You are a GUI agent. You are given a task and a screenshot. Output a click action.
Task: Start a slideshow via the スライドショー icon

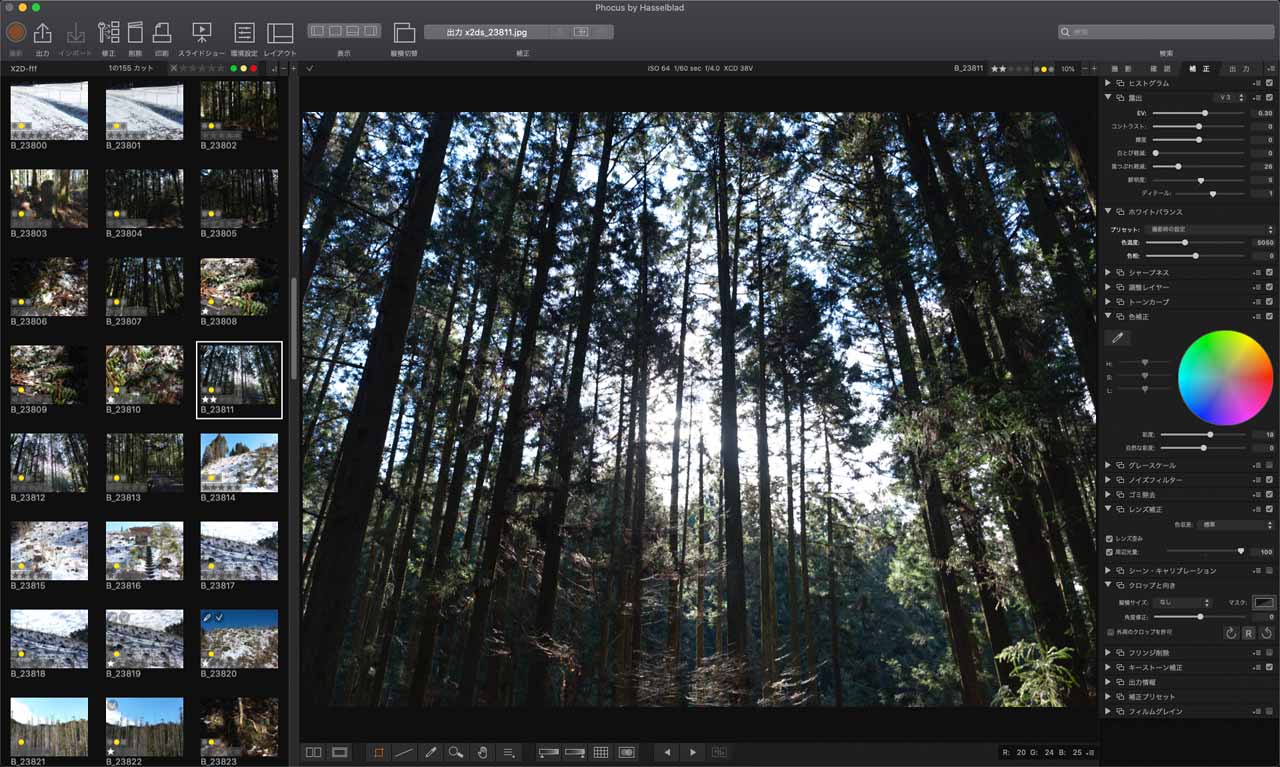(x=203, y=33)
